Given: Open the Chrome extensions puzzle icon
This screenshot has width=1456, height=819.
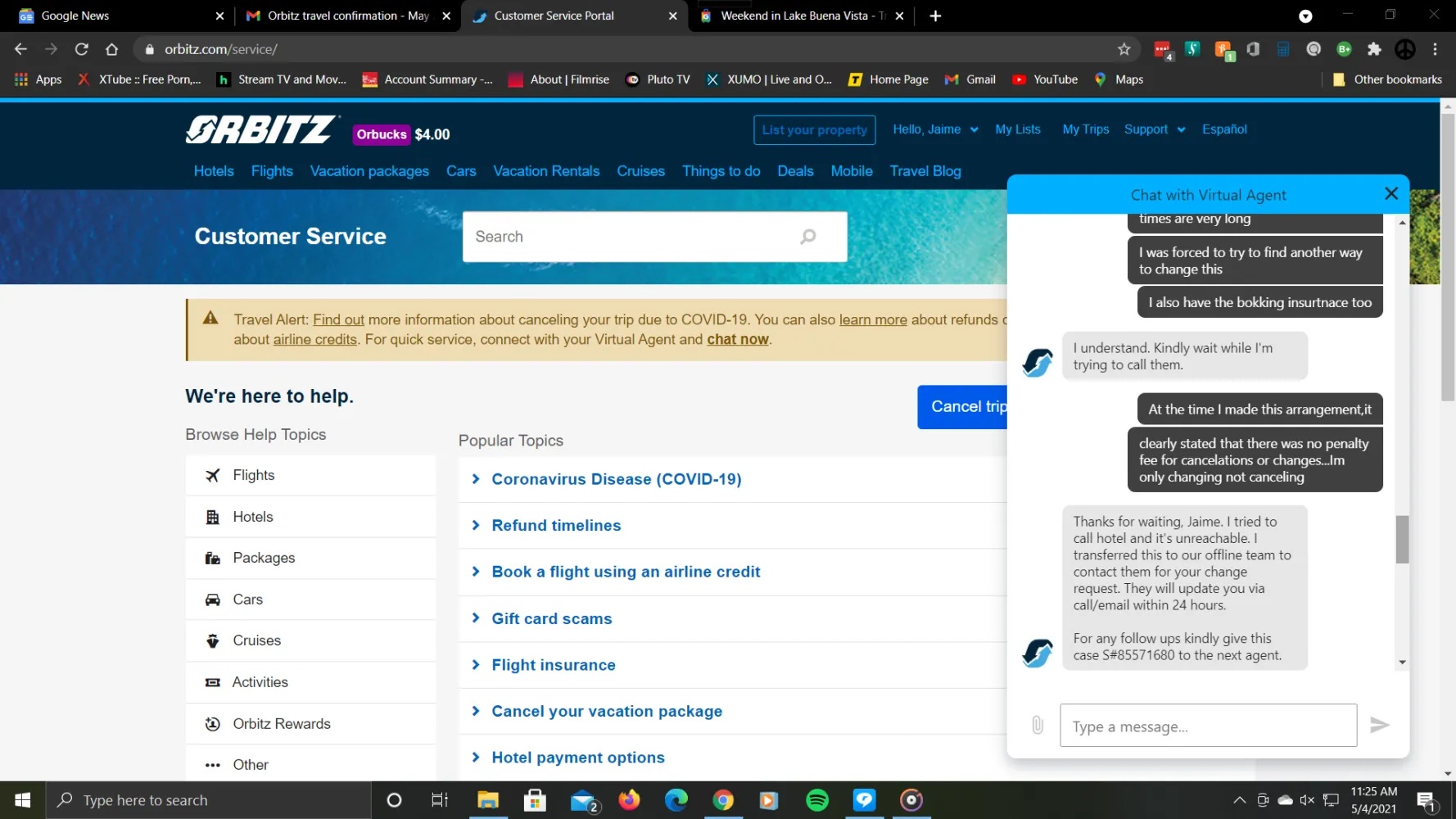Looking at the screenshot, I should [x=1374, y=49].
